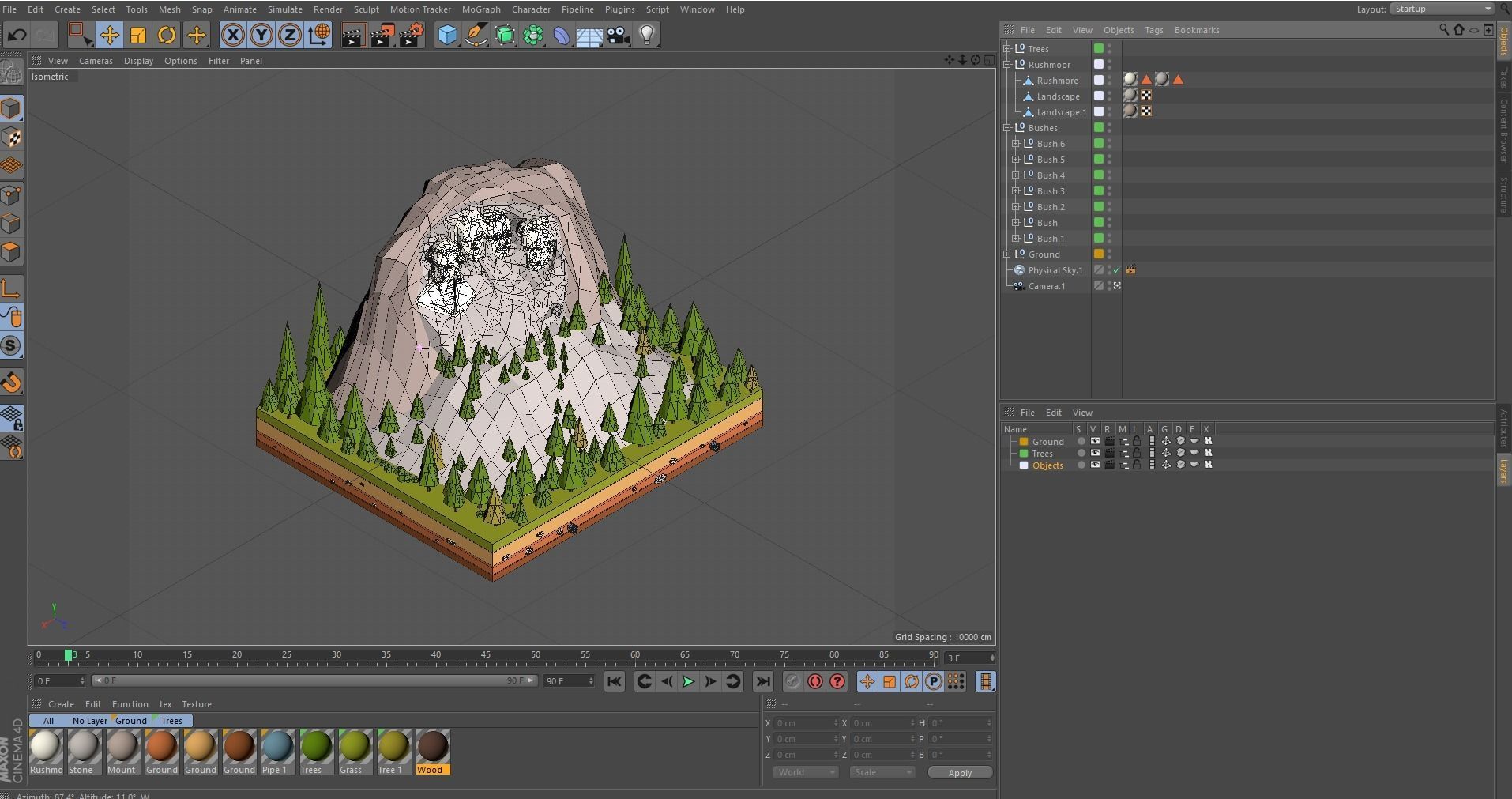Screen dimensions: 1512x799
Task: Click the Undo arrow icon
Action: [x=17, y=35]
